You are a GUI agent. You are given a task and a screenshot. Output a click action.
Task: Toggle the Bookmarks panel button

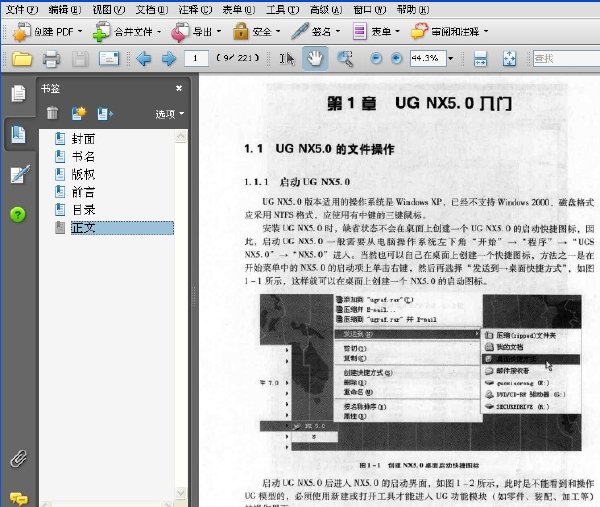pyautogui.click(x=18, y=134)
